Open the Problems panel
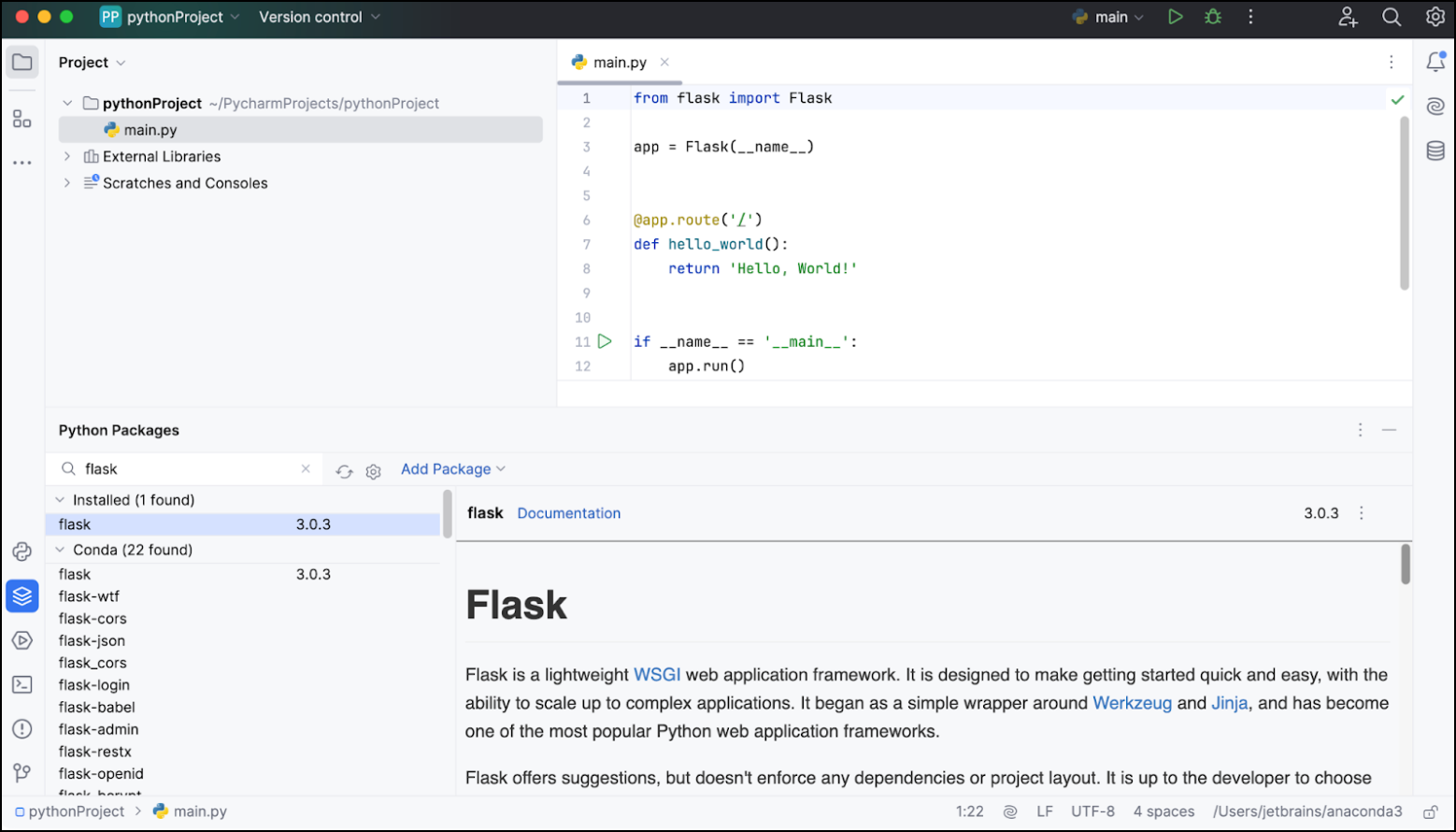This screenshot has height=832, width=1456. click(21, 728)
